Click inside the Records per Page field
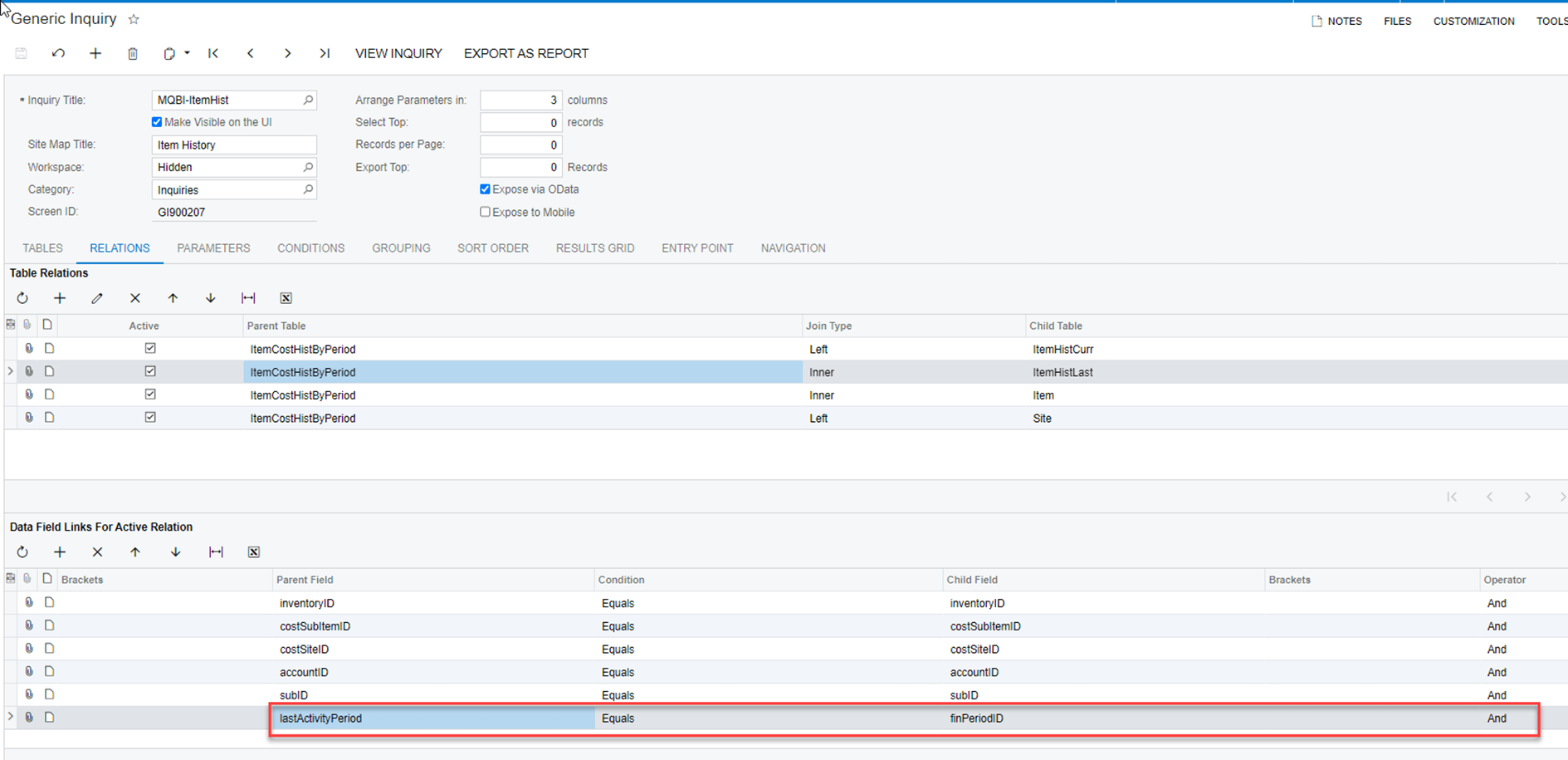The width and height of the screenshot is (1568, 760). (520, 144)
